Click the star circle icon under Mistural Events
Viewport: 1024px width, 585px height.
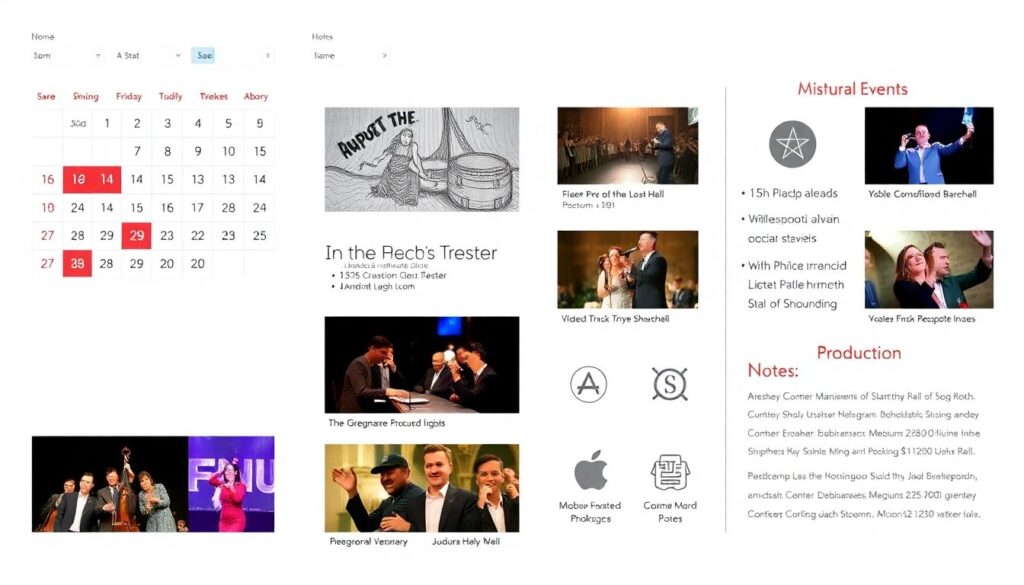(792, 144)
